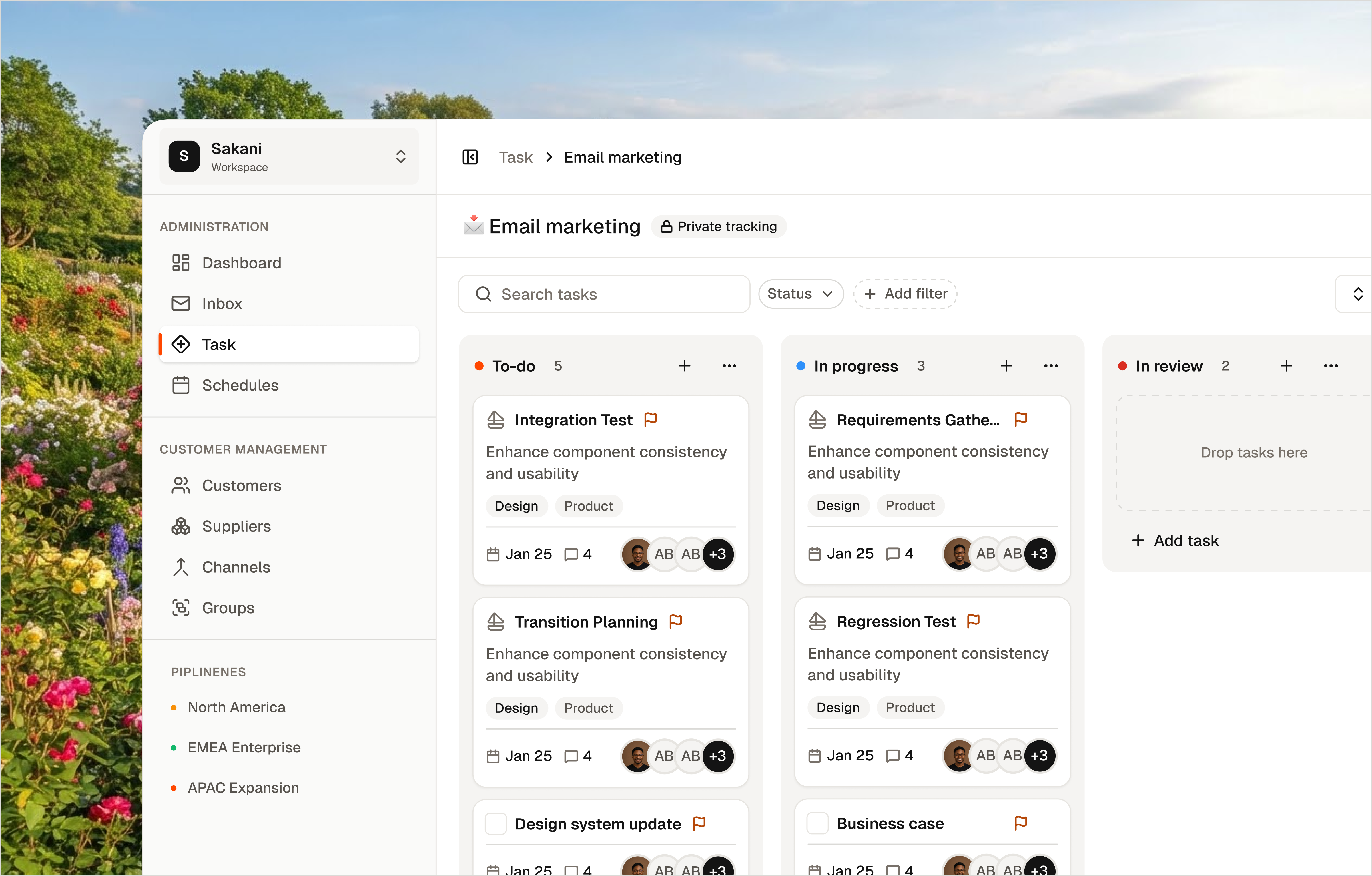Open Inbox in sidebar
This screenshot has width=1372, height=876.
[x=289, y=303]
